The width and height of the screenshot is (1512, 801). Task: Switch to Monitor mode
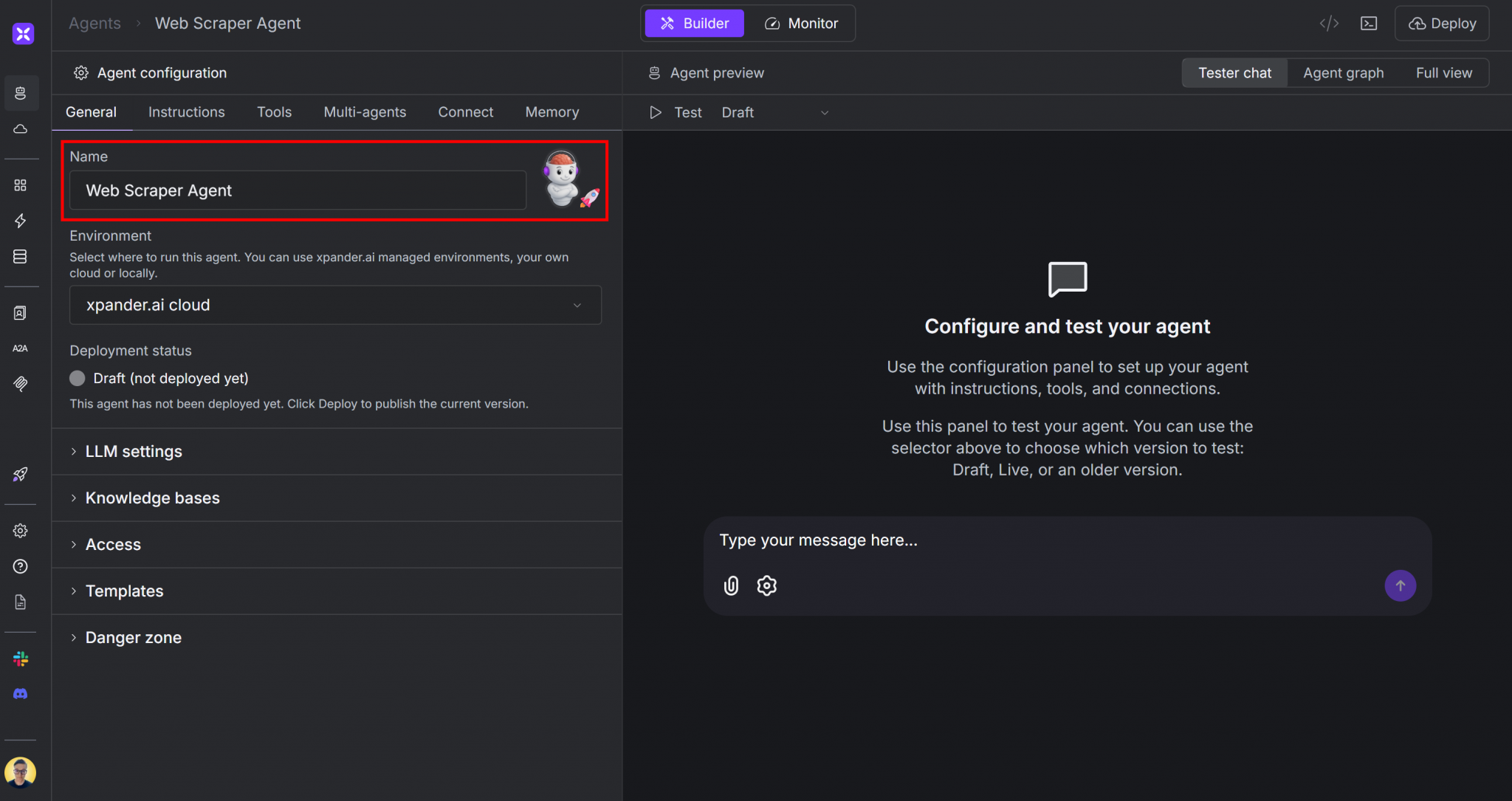point(801,24)
